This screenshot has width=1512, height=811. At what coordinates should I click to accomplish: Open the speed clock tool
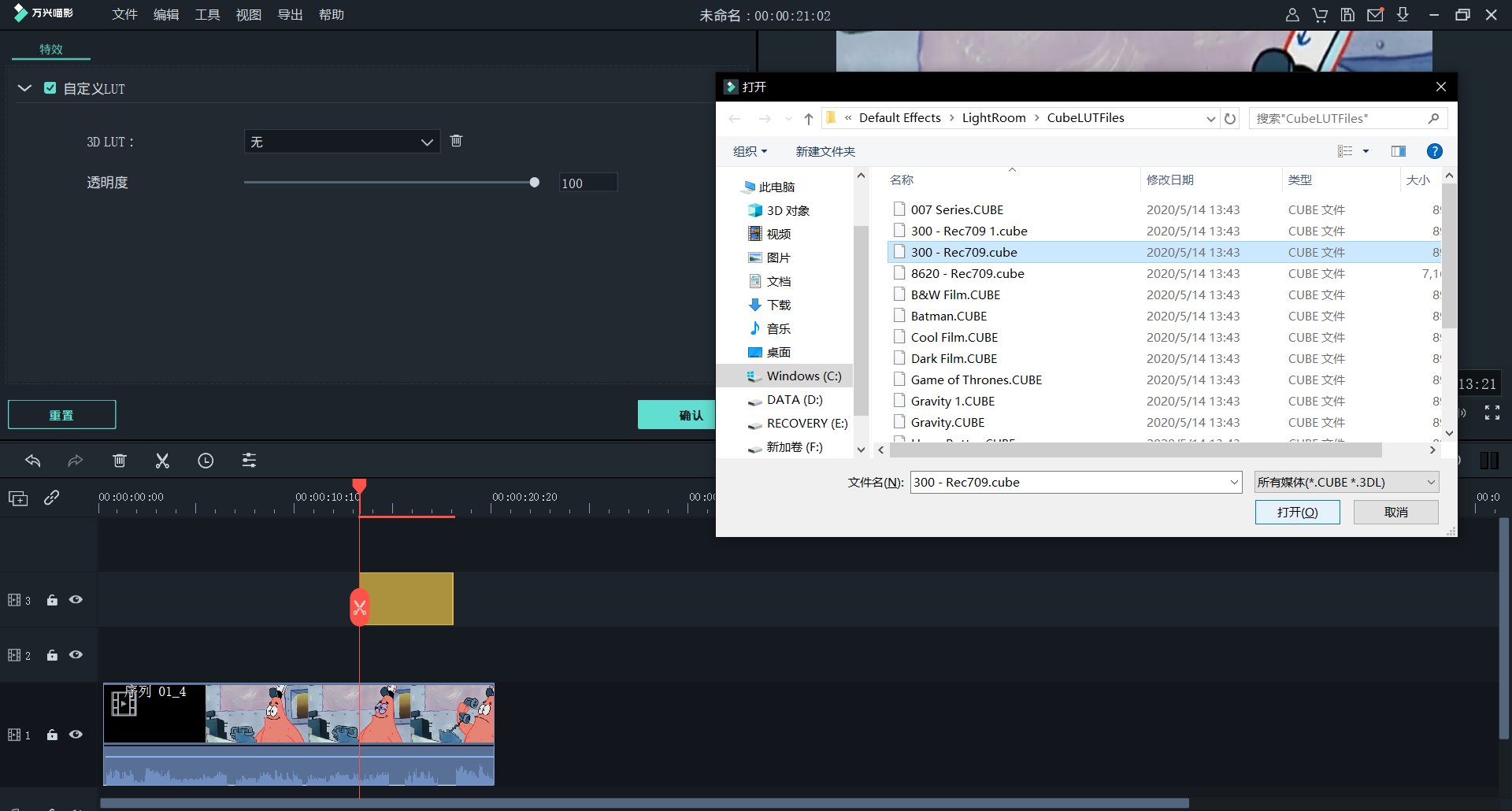[206, 461]
